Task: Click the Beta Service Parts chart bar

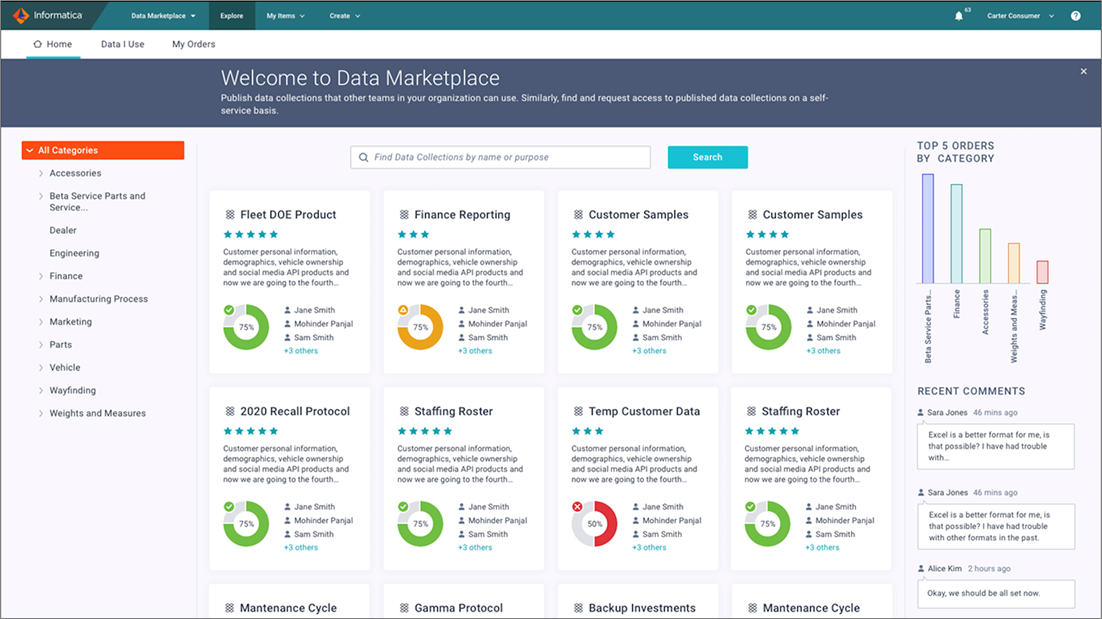Action: [928, 229]
